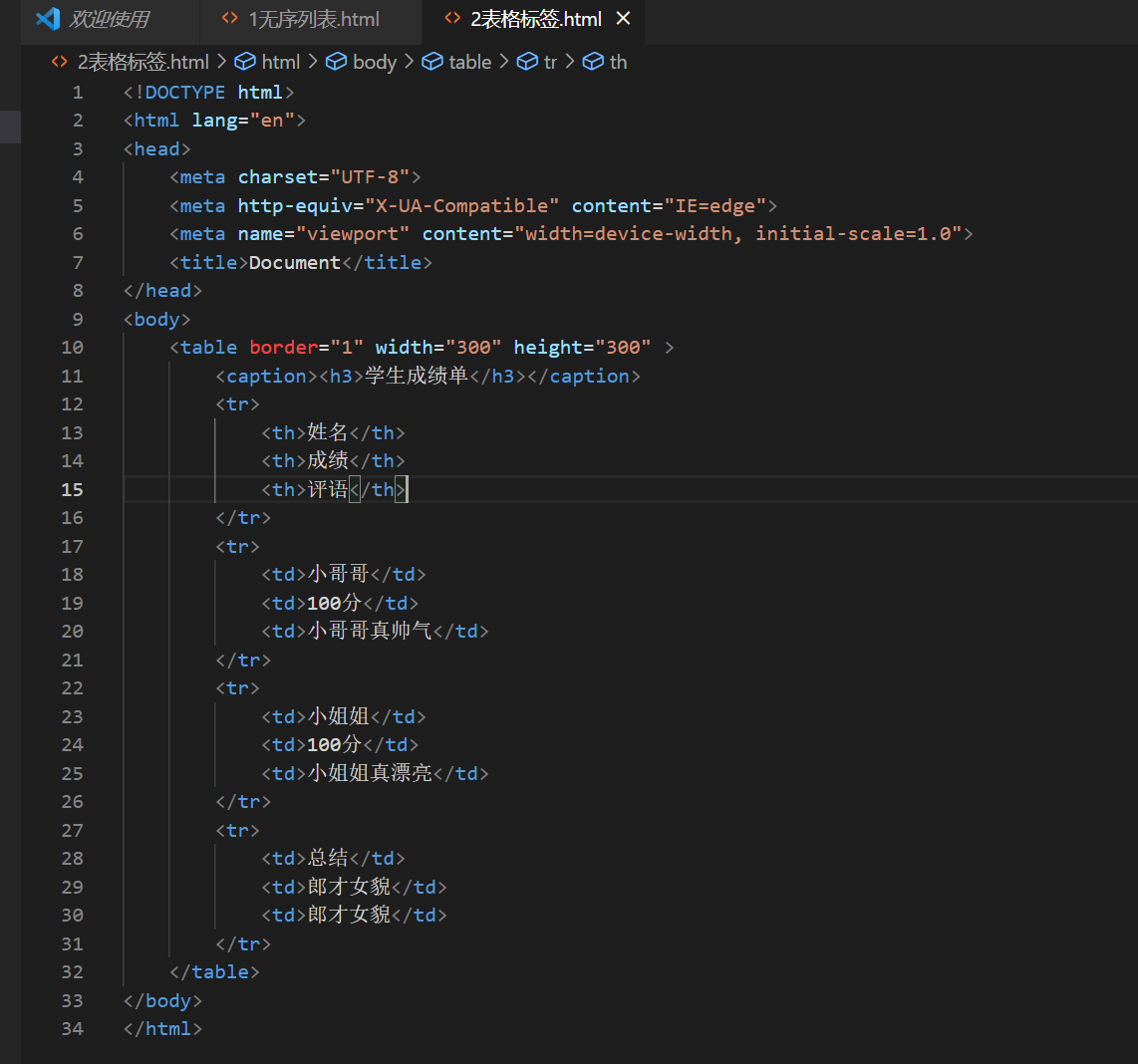Image resolution: width=1138 pixels, height=1064 pixels.
Task: Open the th breadcrumb segment
Action: tap(618, 63)
